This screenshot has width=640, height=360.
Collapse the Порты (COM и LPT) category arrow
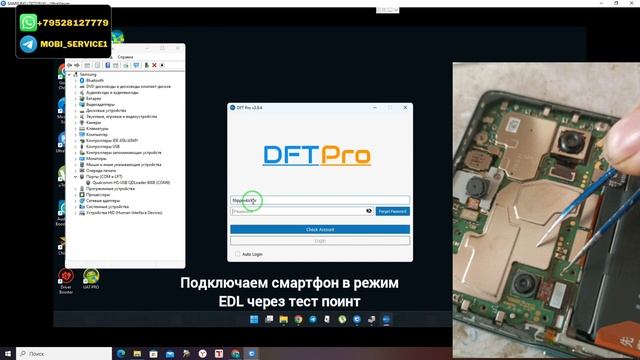[76, 177]
